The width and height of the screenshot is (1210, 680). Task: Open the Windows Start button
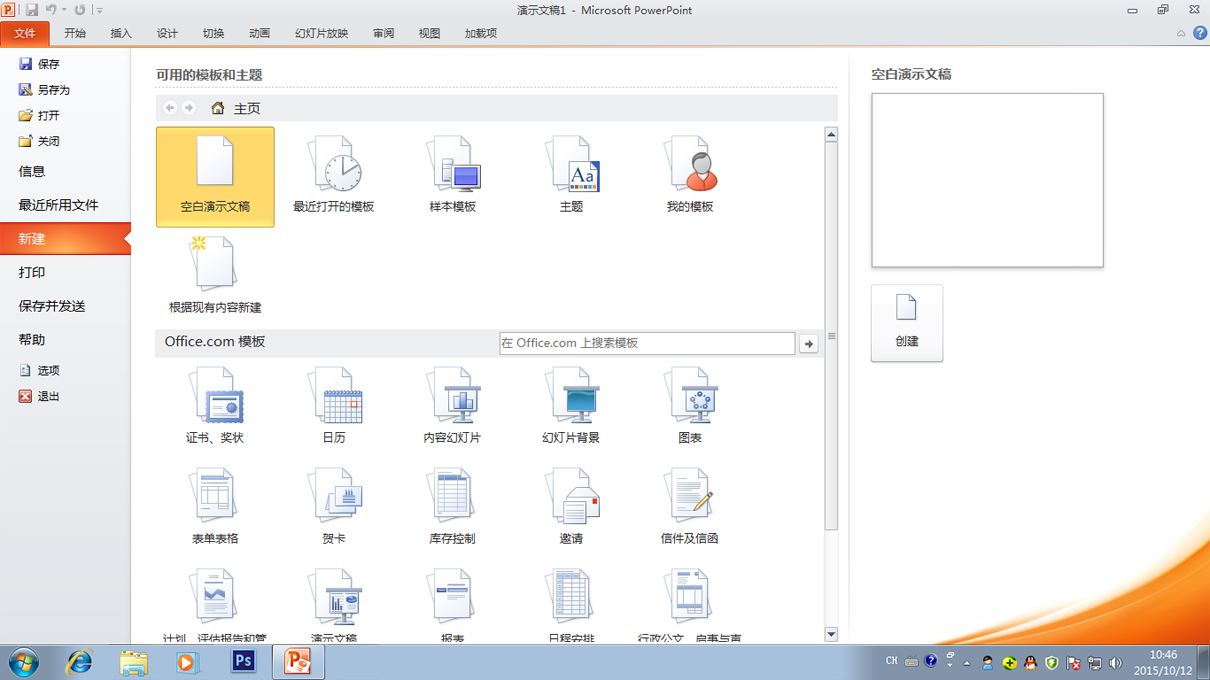coord(23,662)
